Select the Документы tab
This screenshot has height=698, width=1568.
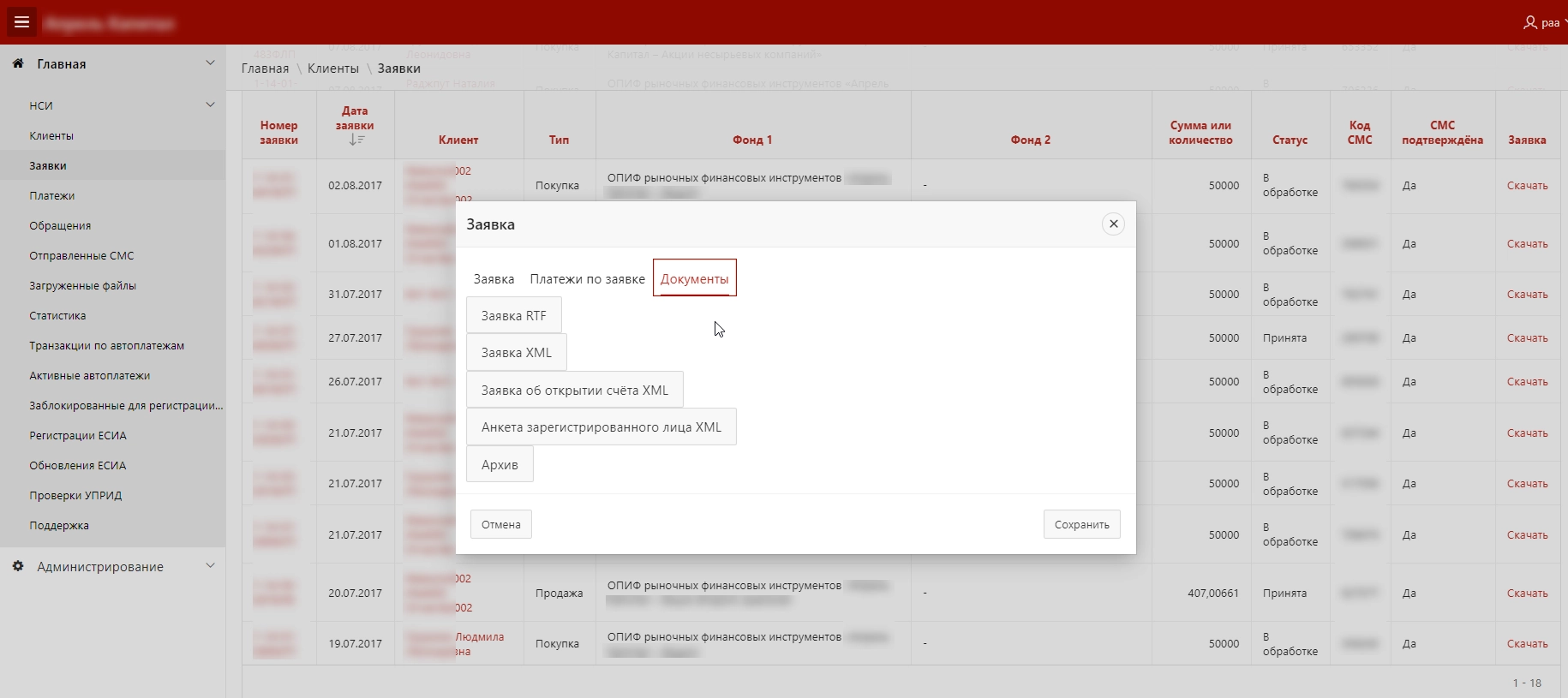click(x=695, y=278)
